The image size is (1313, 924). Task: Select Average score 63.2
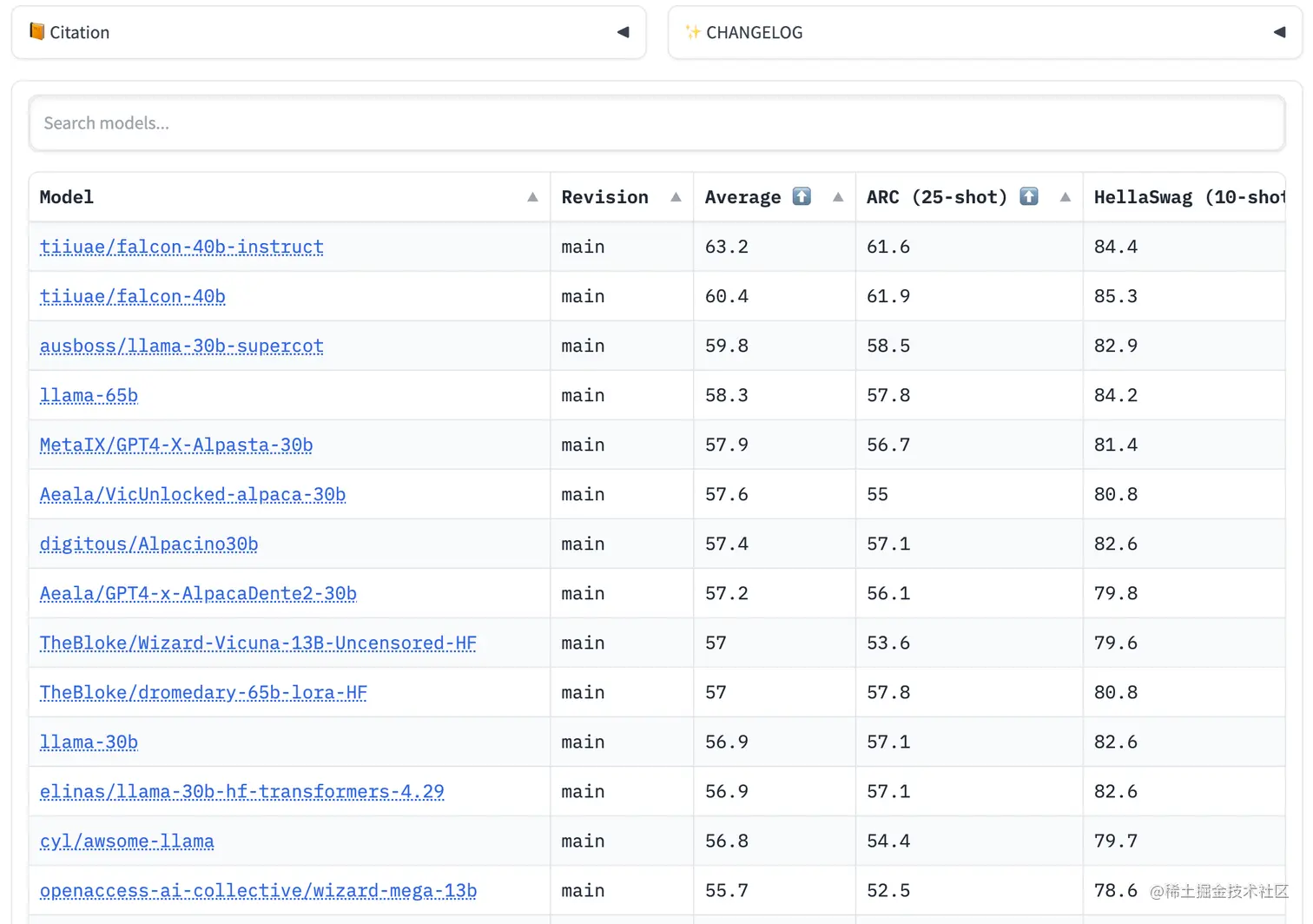tap(727, 247)
